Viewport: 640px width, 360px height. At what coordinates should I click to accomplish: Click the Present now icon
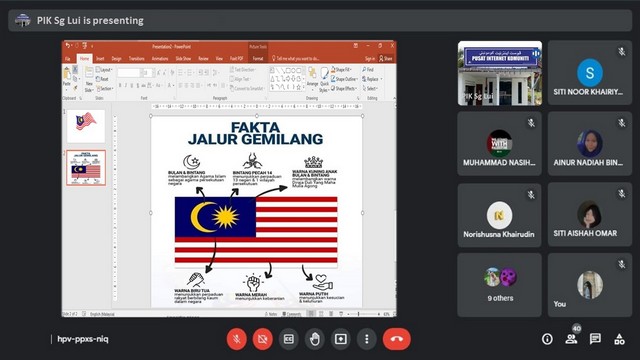[x=341, y=339]
